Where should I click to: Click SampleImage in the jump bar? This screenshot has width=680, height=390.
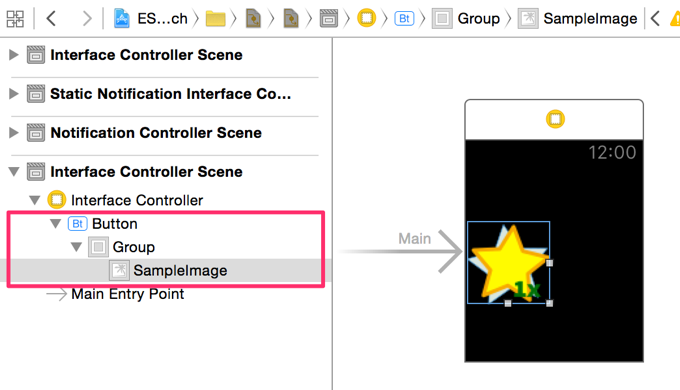click(590, 19)
